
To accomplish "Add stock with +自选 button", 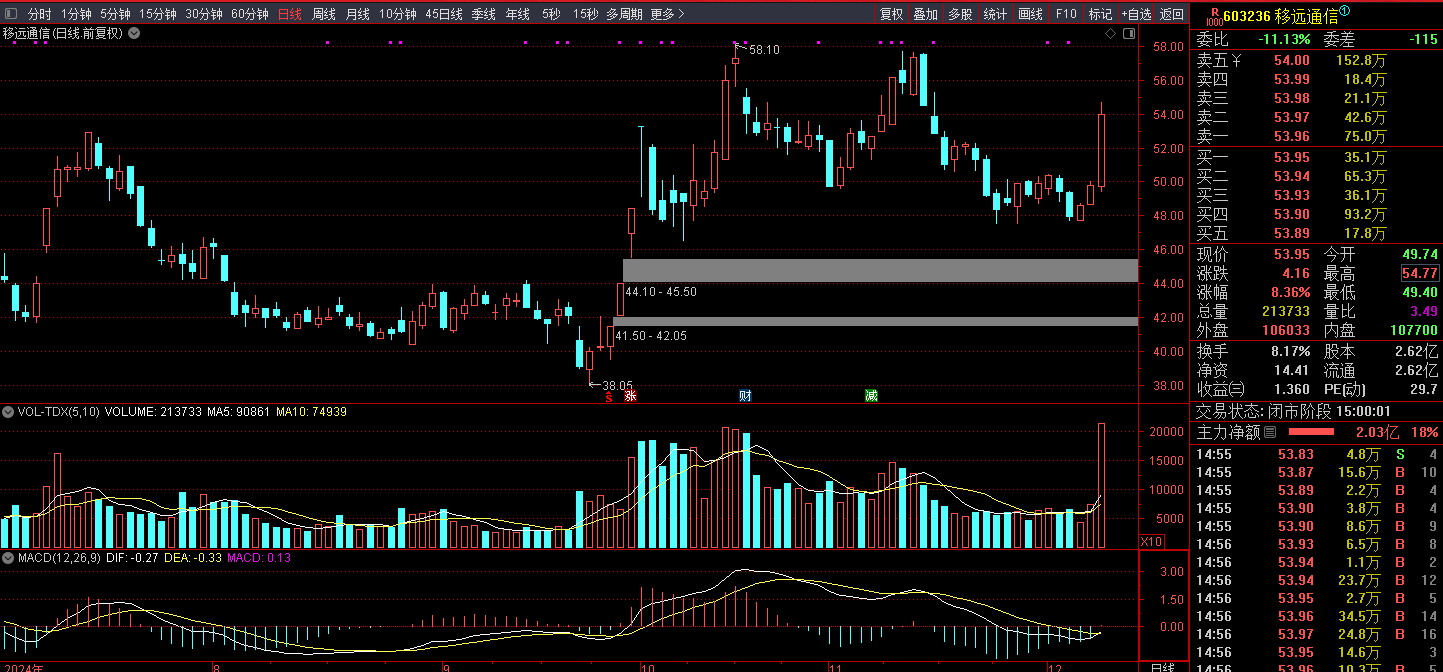I will [x=1136, y=14].
